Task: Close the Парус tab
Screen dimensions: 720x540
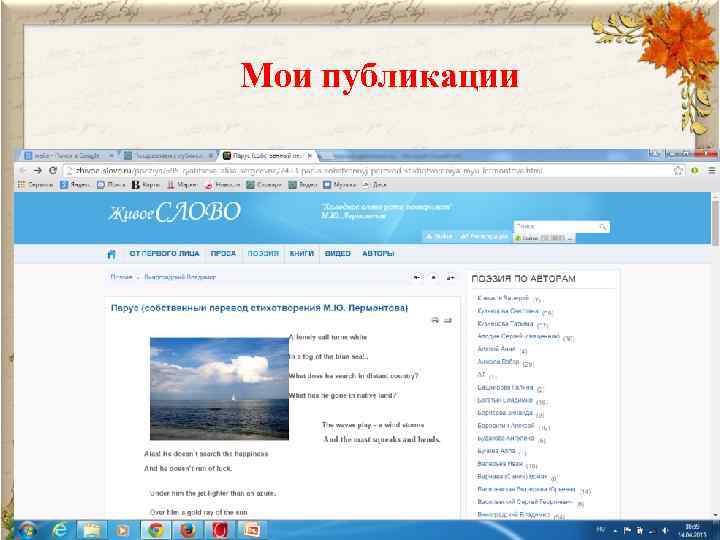Action: tap(310, 156)
